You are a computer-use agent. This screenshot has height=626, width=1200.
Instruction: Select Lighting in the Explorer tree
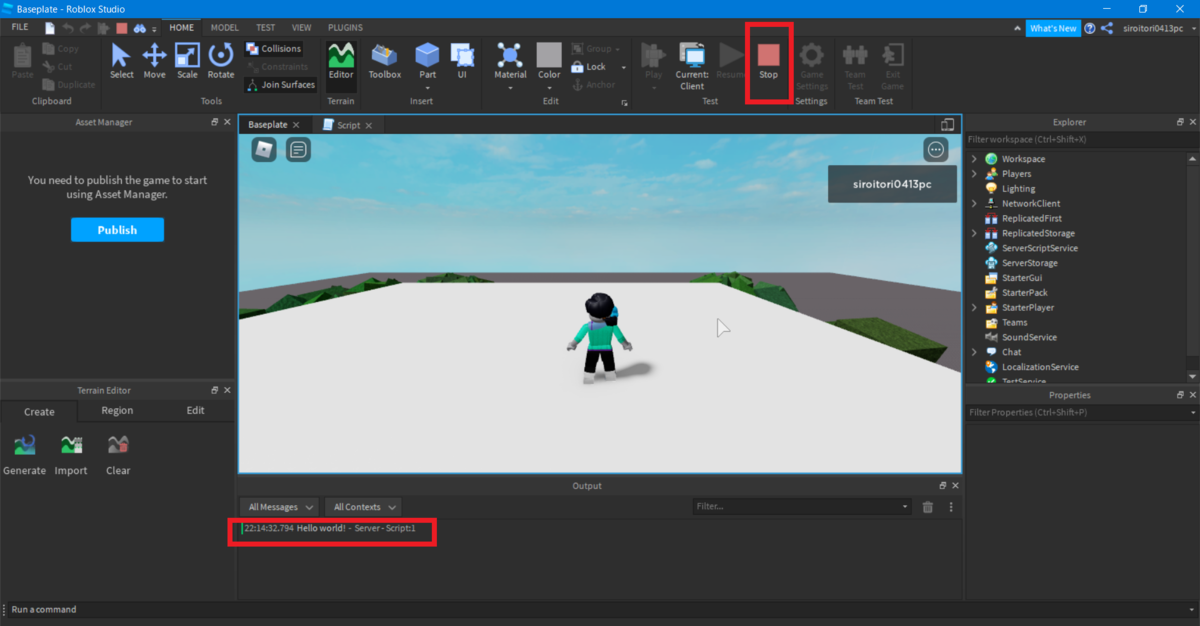(1018, 188)
